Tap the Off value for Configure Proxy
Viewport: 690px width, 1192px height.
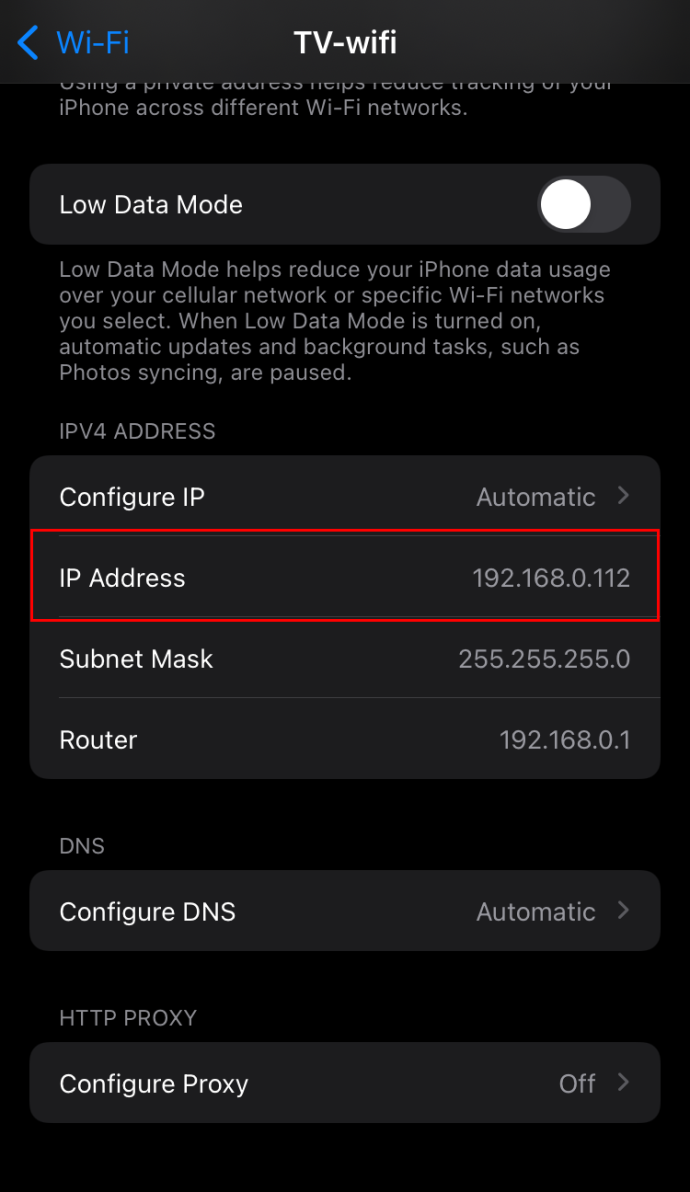578,1083
